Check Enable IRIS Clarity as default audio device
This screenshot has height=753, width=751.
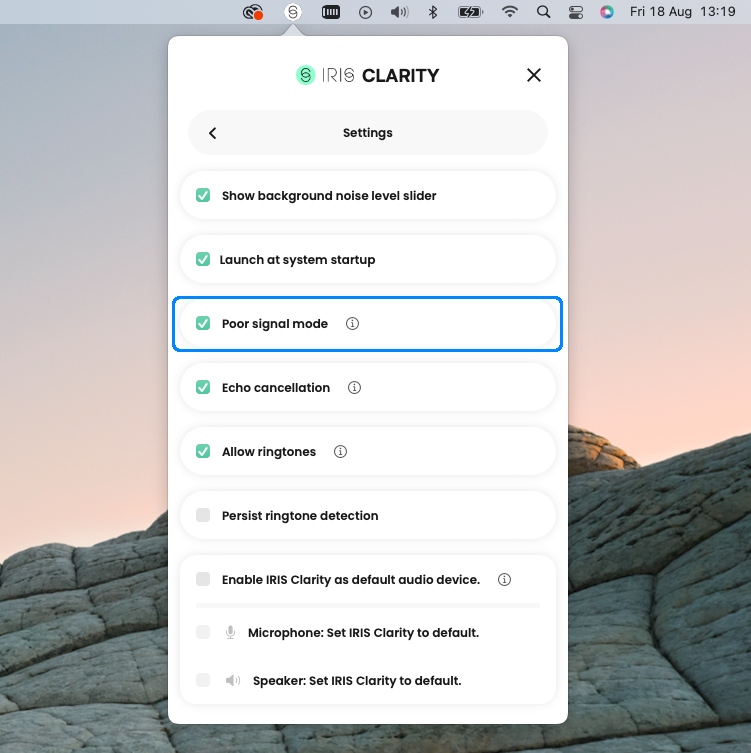203,580
